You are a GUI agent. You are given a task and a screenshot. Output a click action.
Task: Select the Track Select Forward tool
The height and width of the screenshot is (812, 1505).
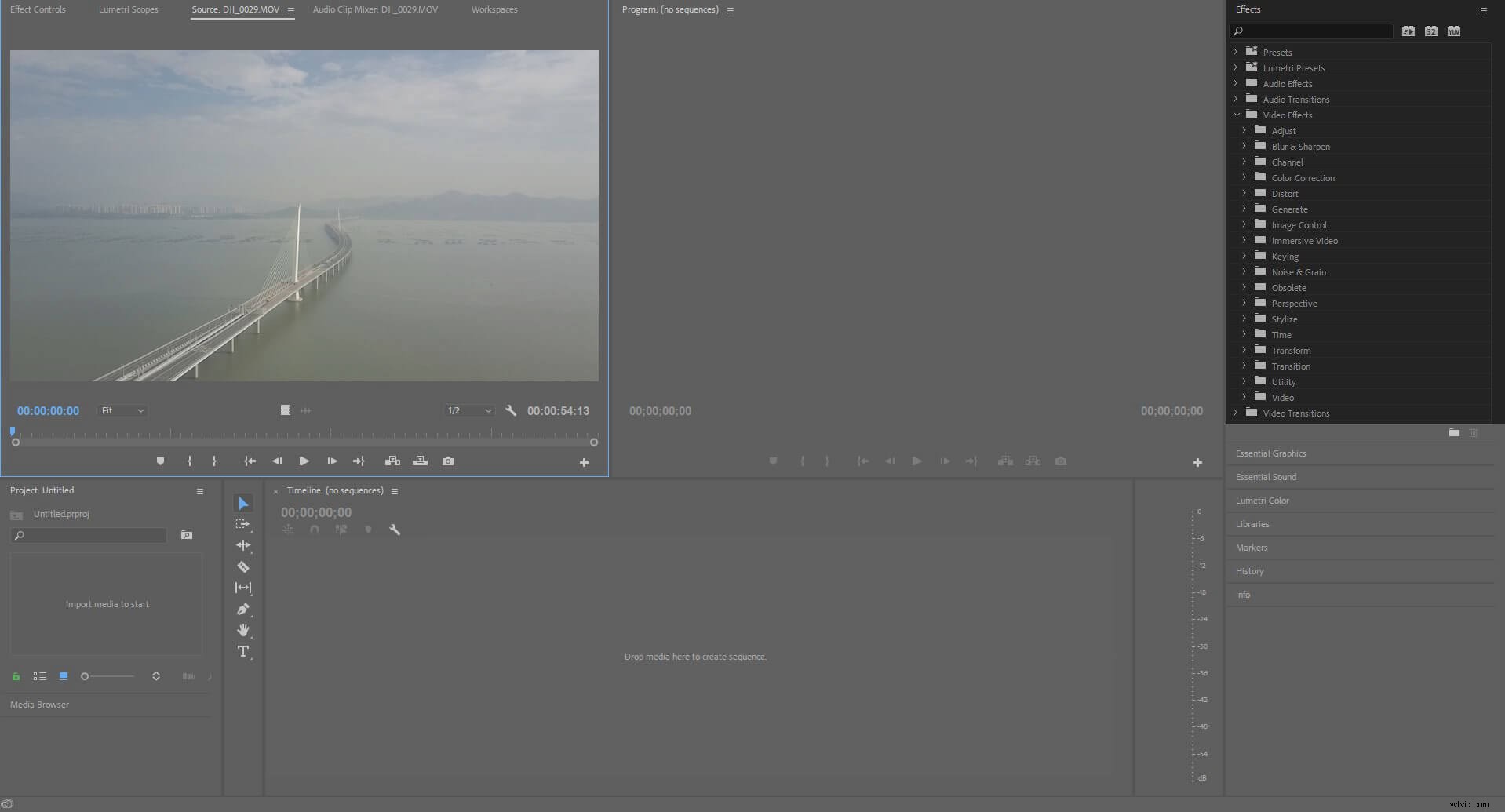243,524
